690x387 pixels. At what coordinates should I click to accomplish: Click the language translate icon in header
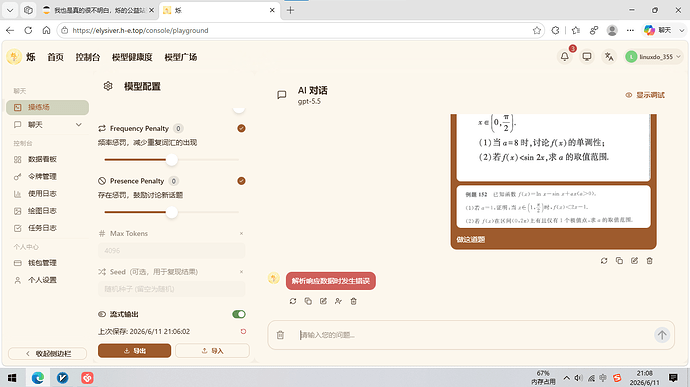coord(609,57)
